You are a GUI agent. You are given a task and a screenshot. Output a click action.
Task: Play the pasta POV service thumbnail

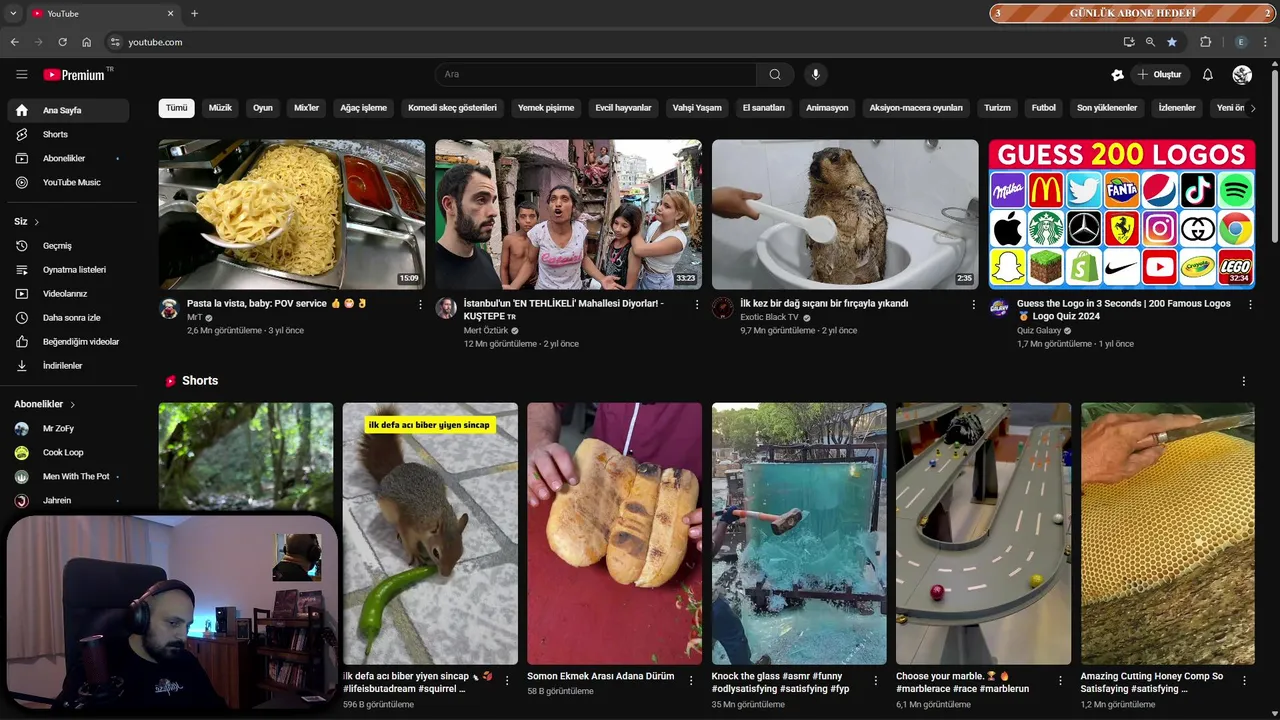click(x=292, y=214)
